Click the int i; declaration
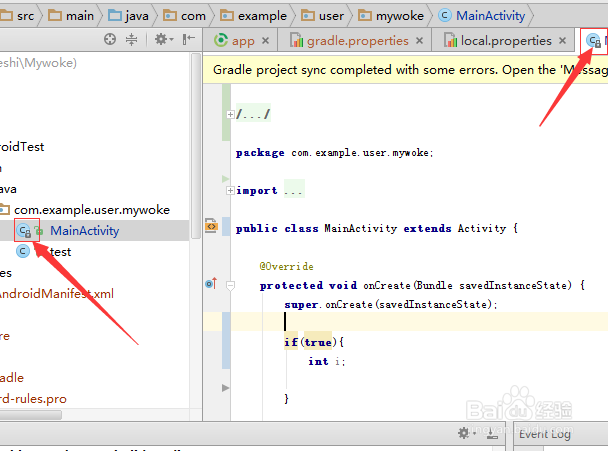The image size is (608, 451). click(326, 361)
